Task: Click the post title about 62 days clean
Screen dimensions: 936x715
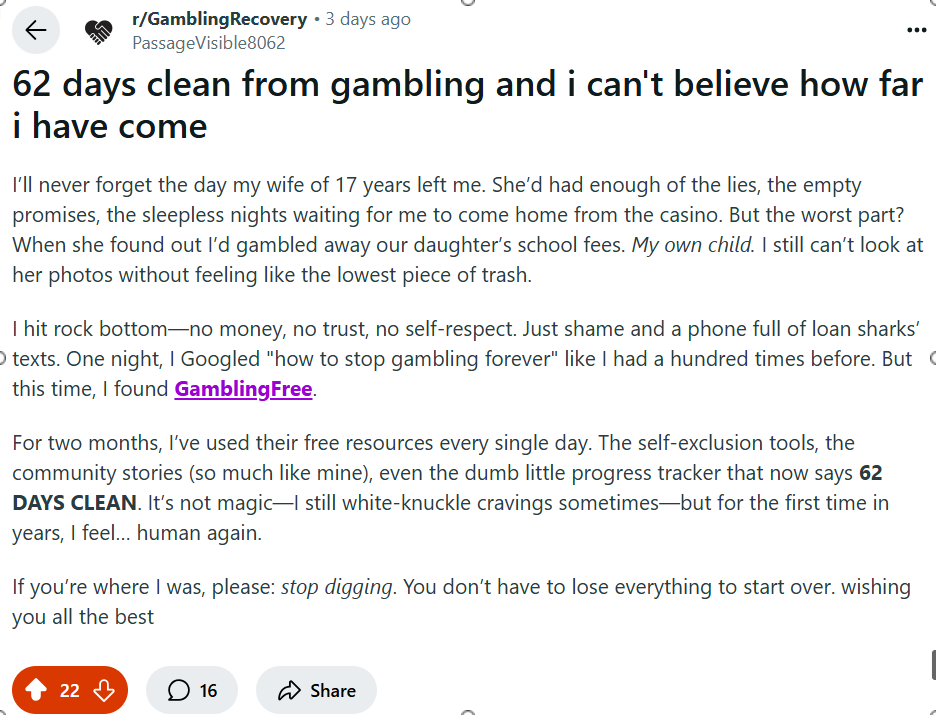Action: click(x=466, y=104)
